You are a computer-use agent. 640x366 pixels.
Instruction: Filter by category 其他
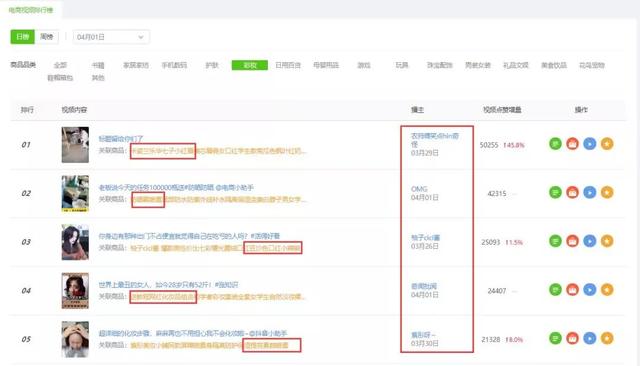tap(98, 78)
